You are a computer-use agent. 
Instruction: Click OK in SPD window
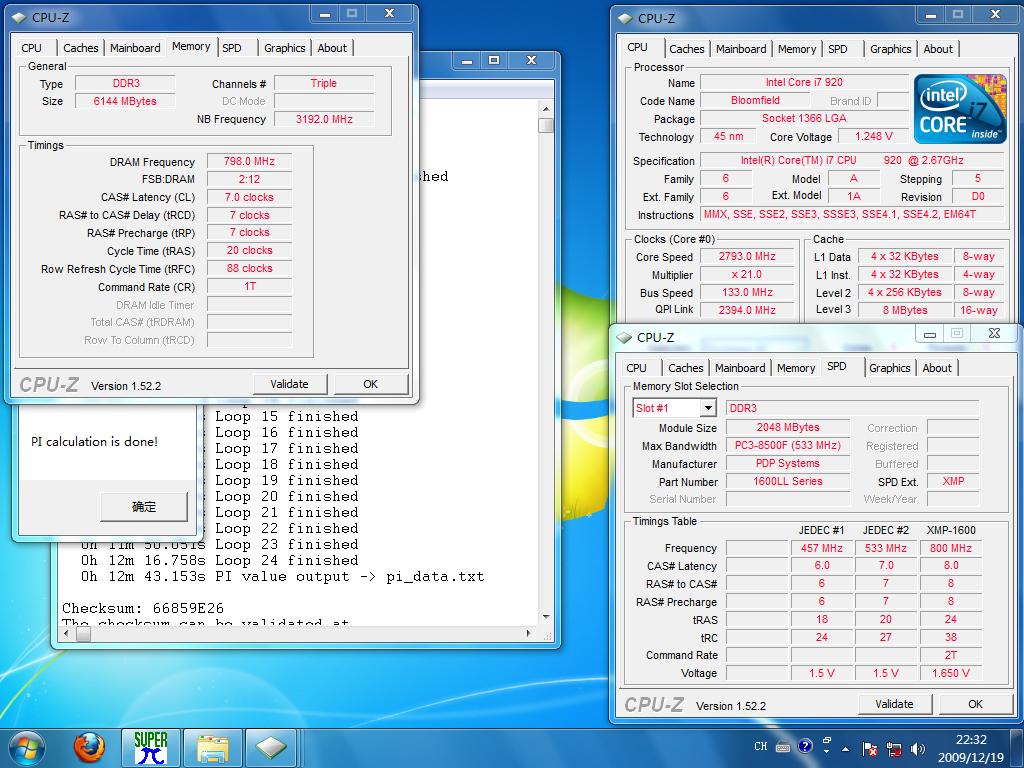point(976,704)
